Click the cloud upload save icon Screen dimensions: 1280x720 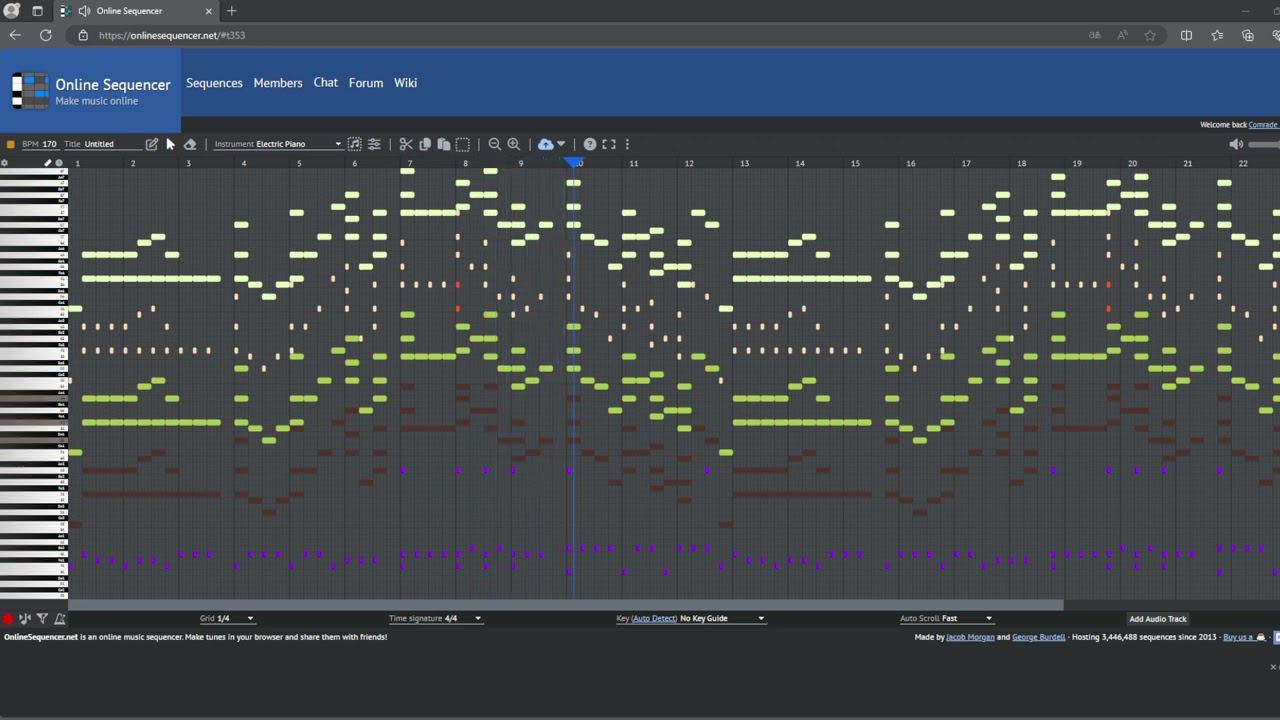546,144
